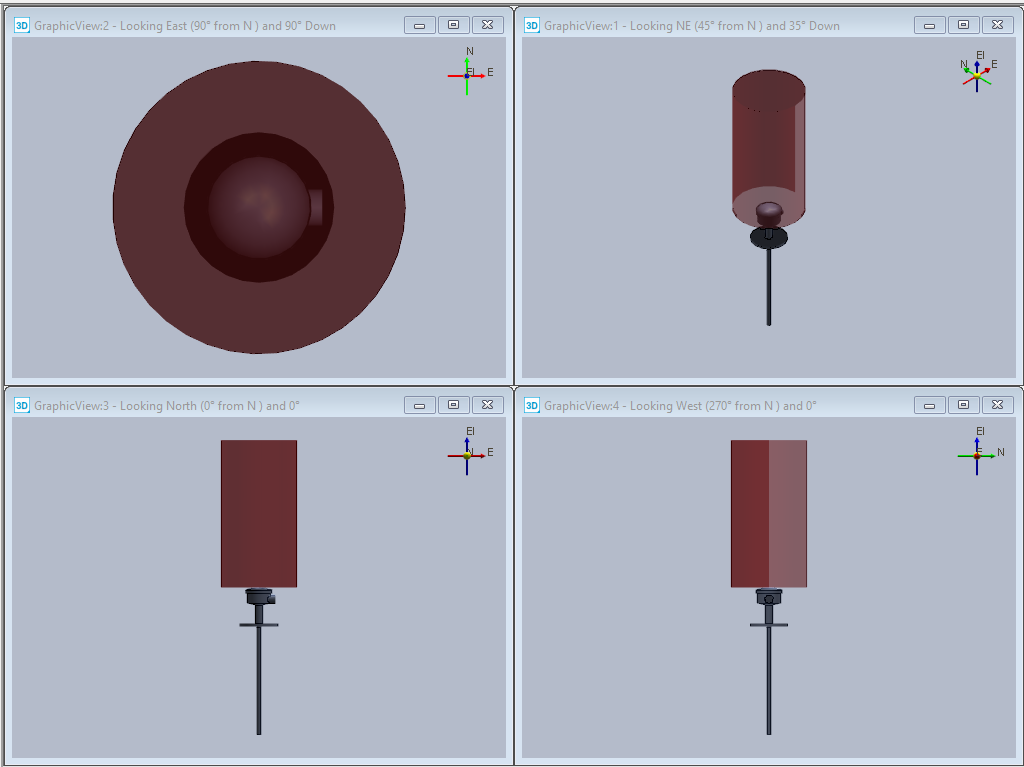Maximize the GraphicView:4 Looking West window
The height and width of the screenshot is (767, 1024).
pyautogui.click(x=963, y=405)
